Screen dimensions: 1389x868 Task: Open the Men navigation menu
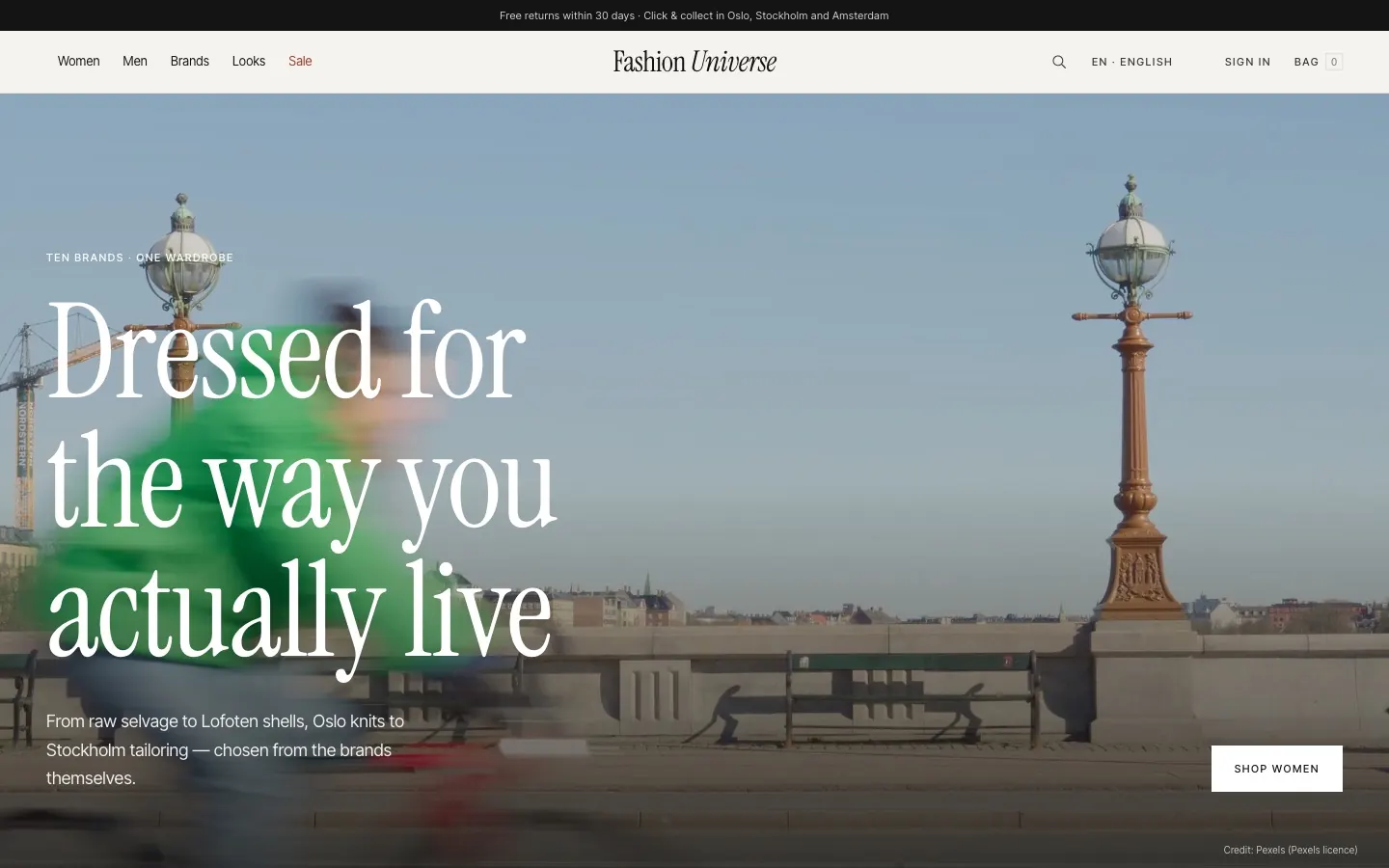coord(135,61)
